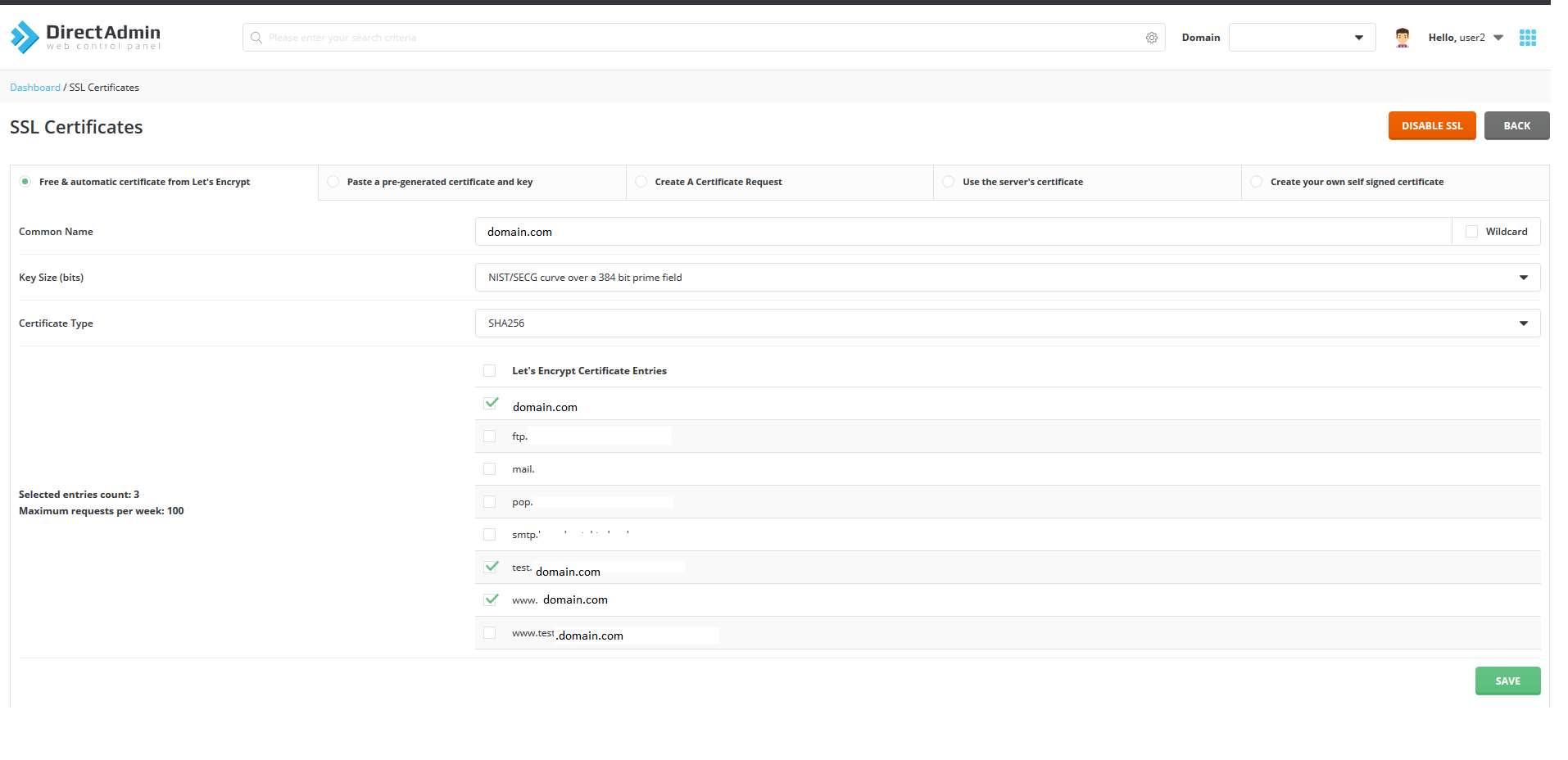Screen dimensions: 1568x760
Task: Enable the Wildcard checkbox
Action: click(1471, 232)
